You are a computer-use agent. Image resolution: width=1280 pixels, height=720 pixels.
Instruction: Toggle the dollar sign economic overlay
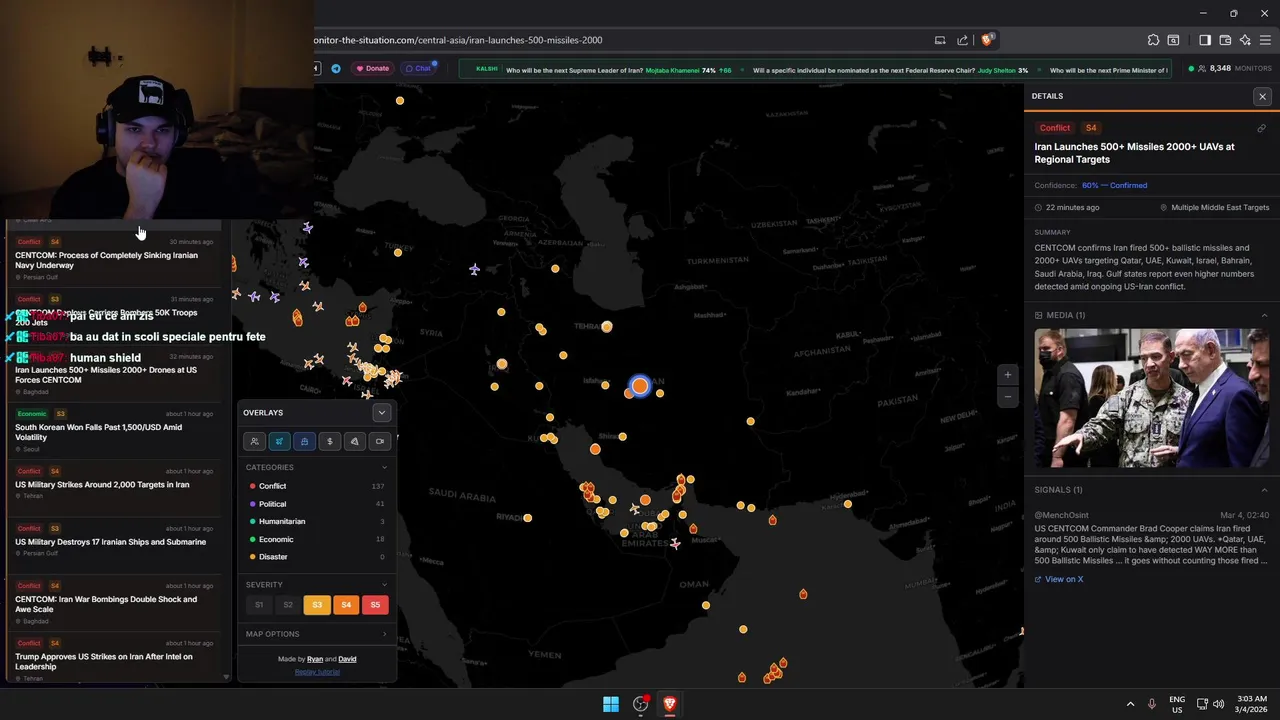click(x=329, y=441)
